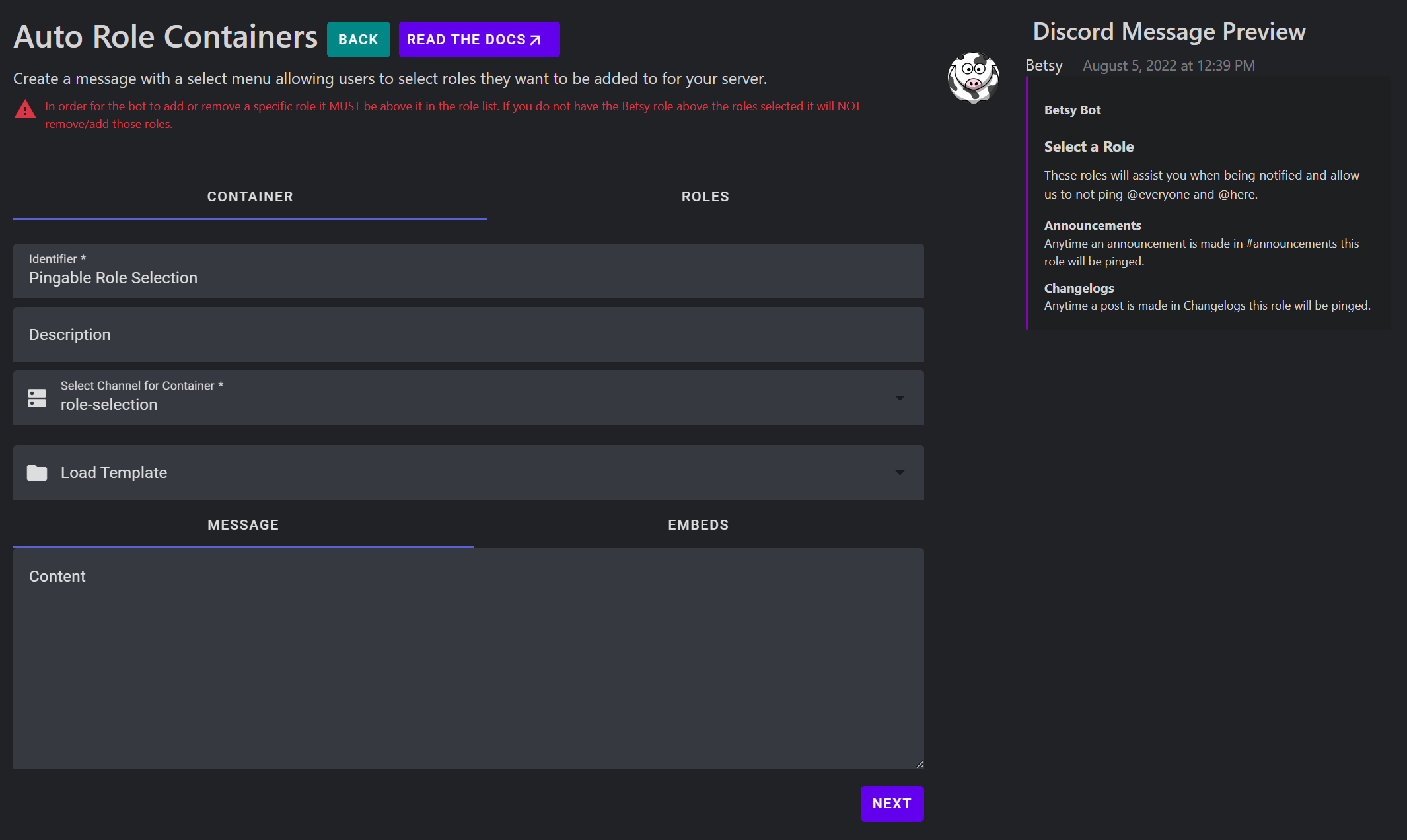Click the external link arrow in Read the Docs
1407x840 pixels.
point(536,40)
